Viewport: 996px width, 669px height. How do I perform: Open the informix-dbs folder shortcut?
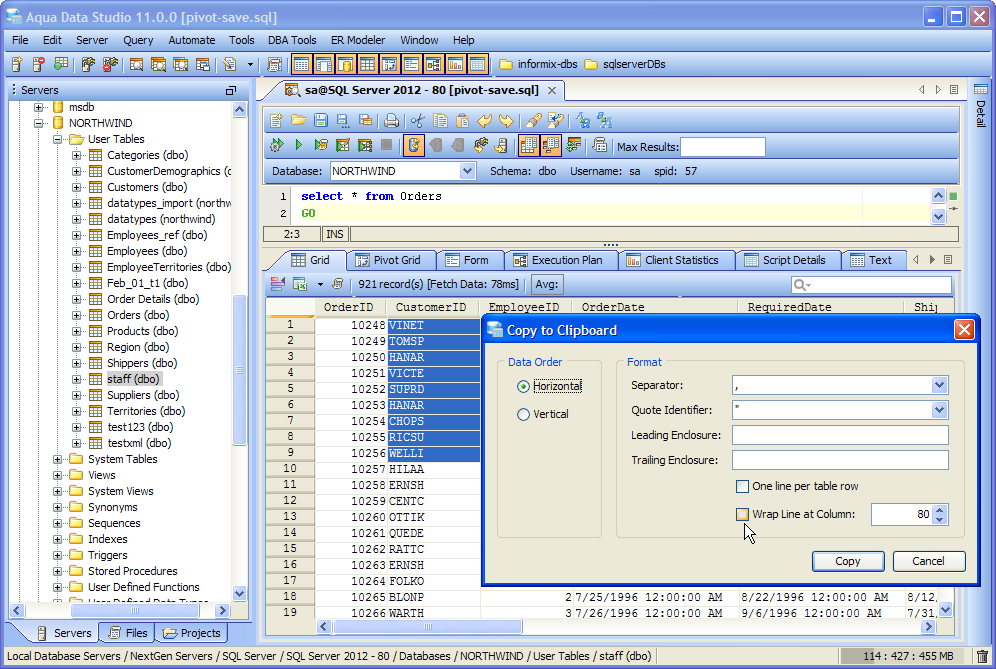(539, 64)
